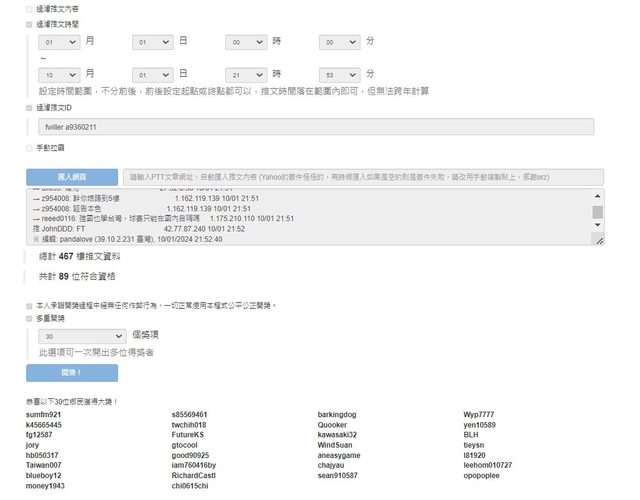This screenshot has width=640, height=500.
Task: Check the 手動加霸 option
Action: [x=29, y=148]
